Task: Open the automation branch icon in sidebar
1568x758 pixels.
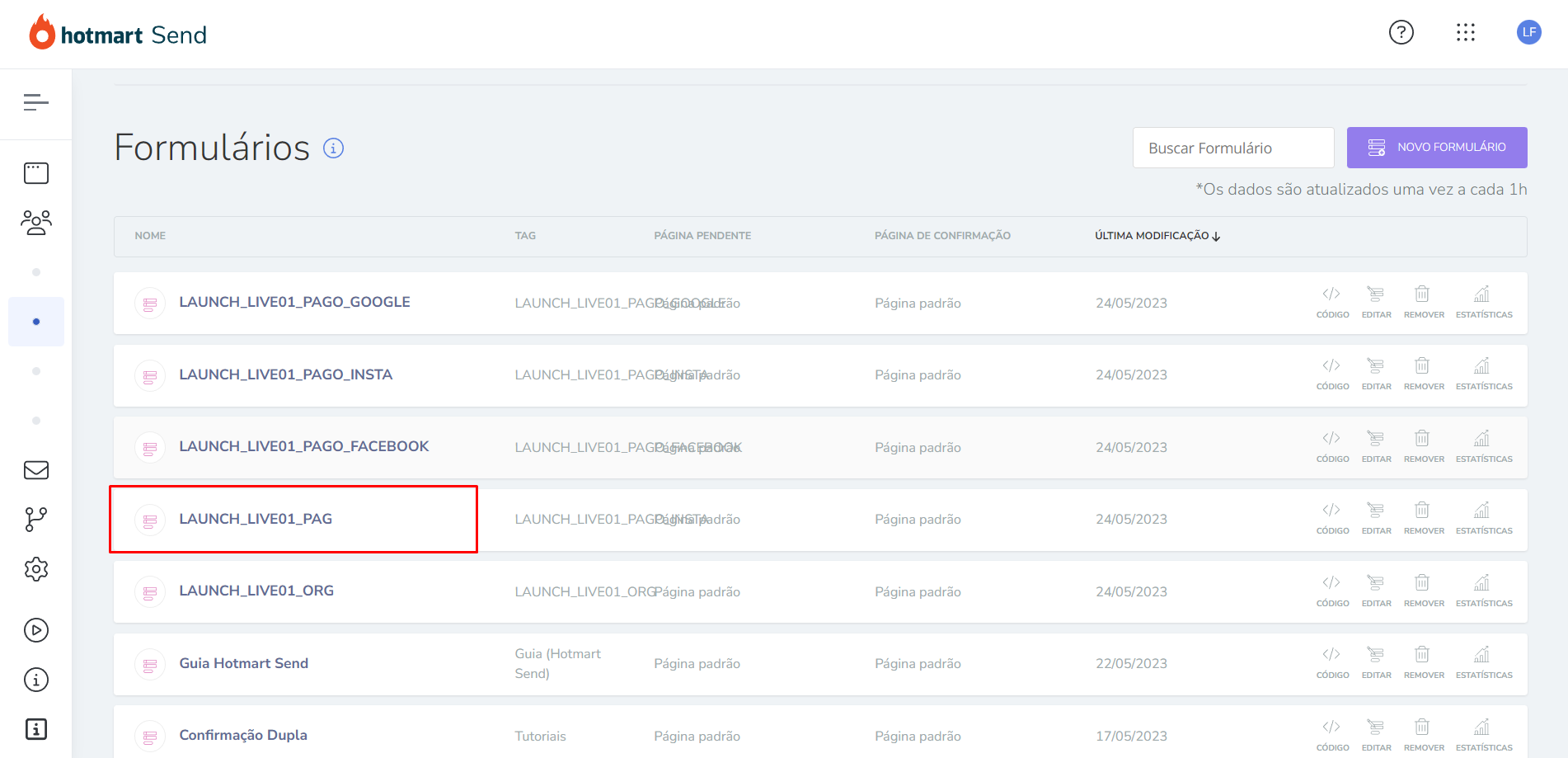Action: pos(36,520)
